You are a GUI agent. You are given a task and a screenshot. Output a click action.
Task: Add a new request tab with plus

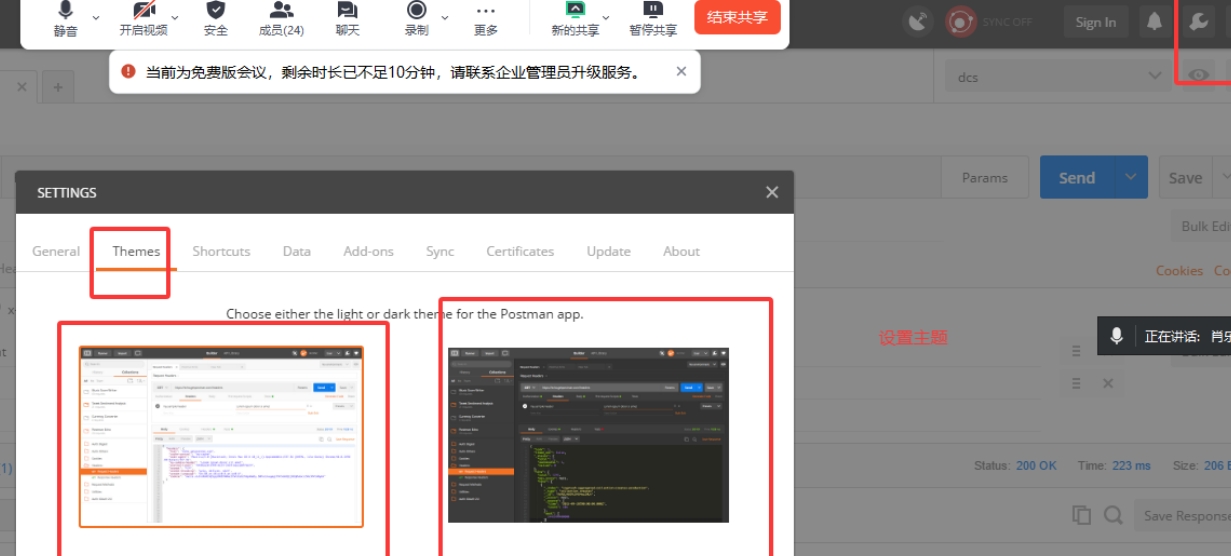pos(57,87)
